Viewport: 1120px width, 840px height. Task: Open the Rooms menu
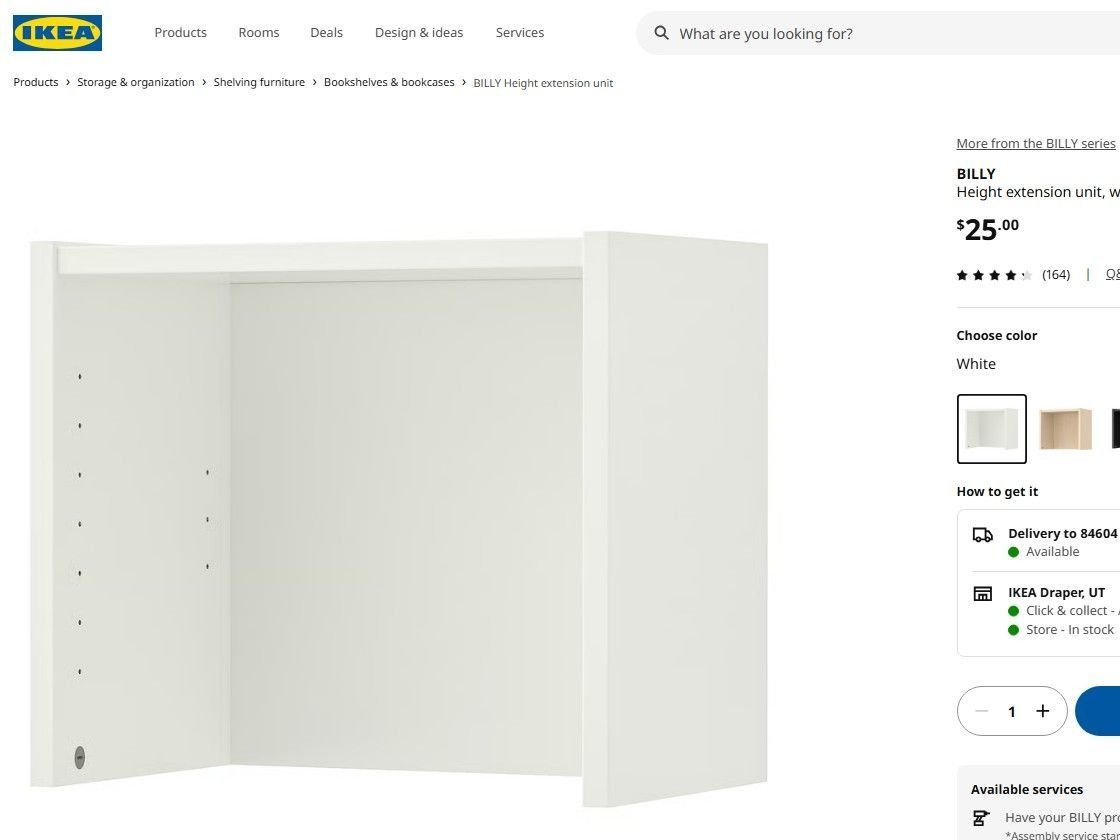[259, 33]
